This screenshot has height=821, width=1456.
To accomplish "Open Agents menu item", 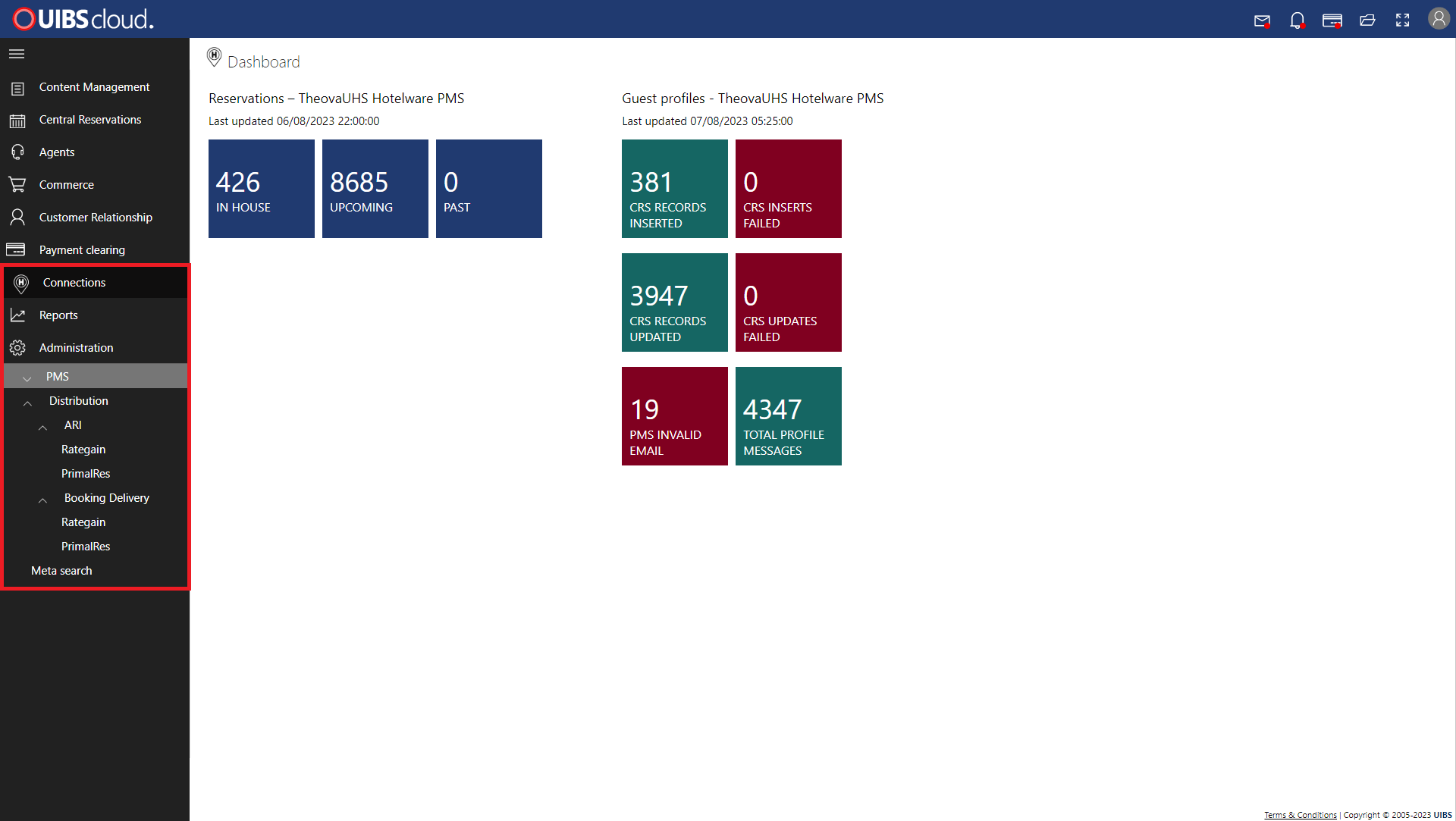I will click(x=57, y=152).
